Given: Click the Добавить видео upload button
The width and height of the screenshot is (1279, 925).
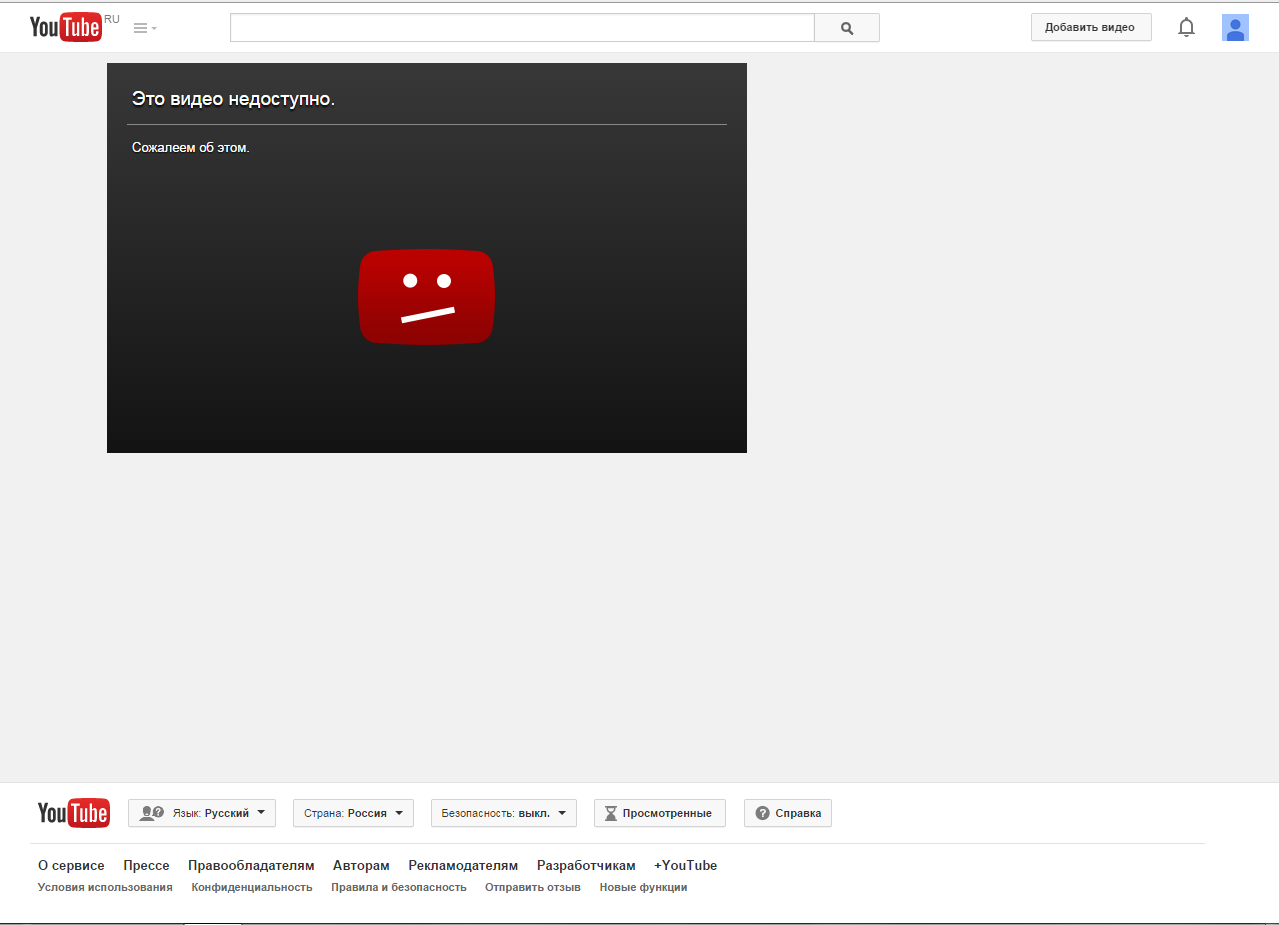Looking at the screenshot, I should (1090, 27).
